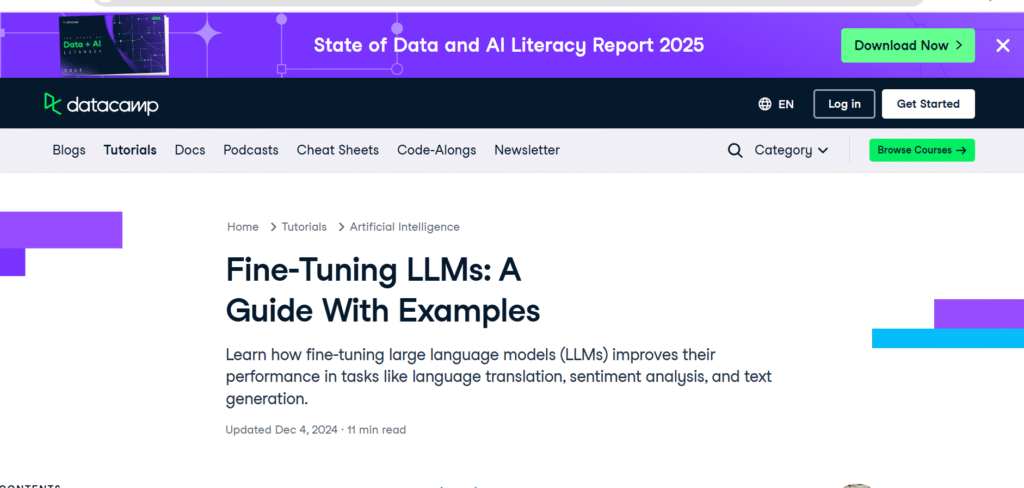This screenshot has height=488, width=1024.
Task: Open search with the magnifying glass icon
Action: [x=735, y=150]
